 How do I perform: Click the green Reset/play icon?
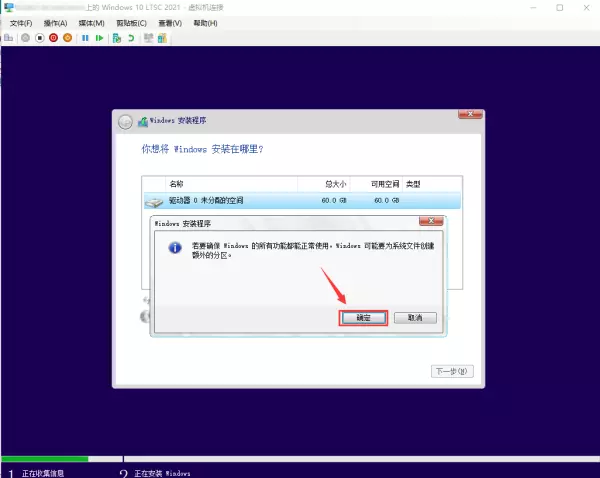pos(99,38)
